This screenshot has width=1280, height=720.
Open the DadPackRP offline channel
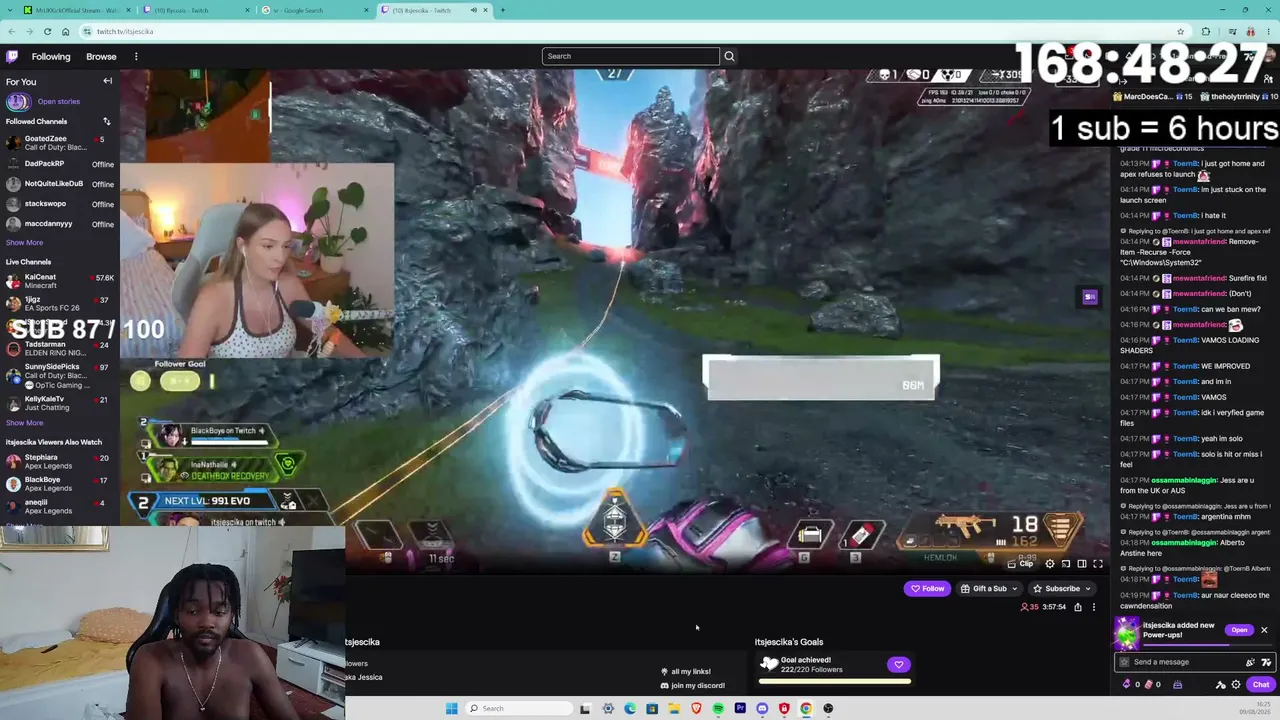click(x=60, y=164)
